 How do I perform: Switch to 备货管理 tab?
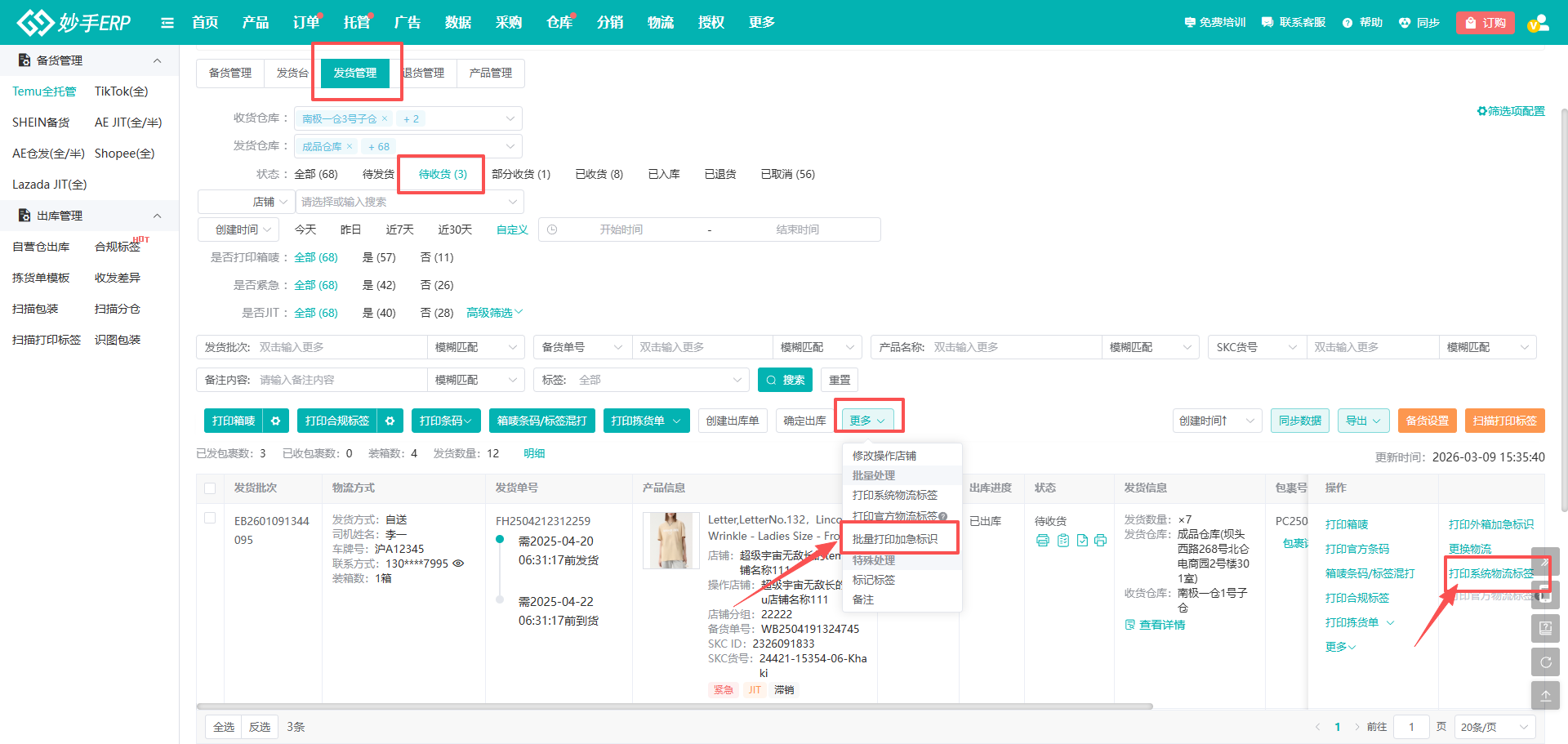230,73
